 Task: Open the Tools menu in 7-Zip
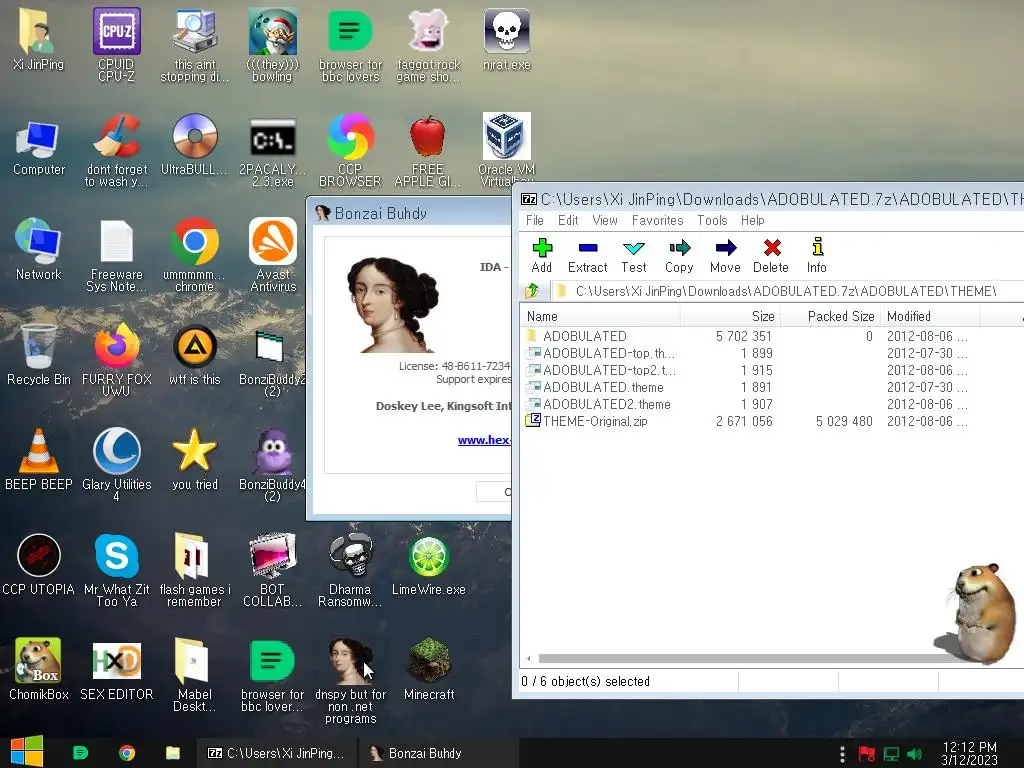click(x=712, y=221)
